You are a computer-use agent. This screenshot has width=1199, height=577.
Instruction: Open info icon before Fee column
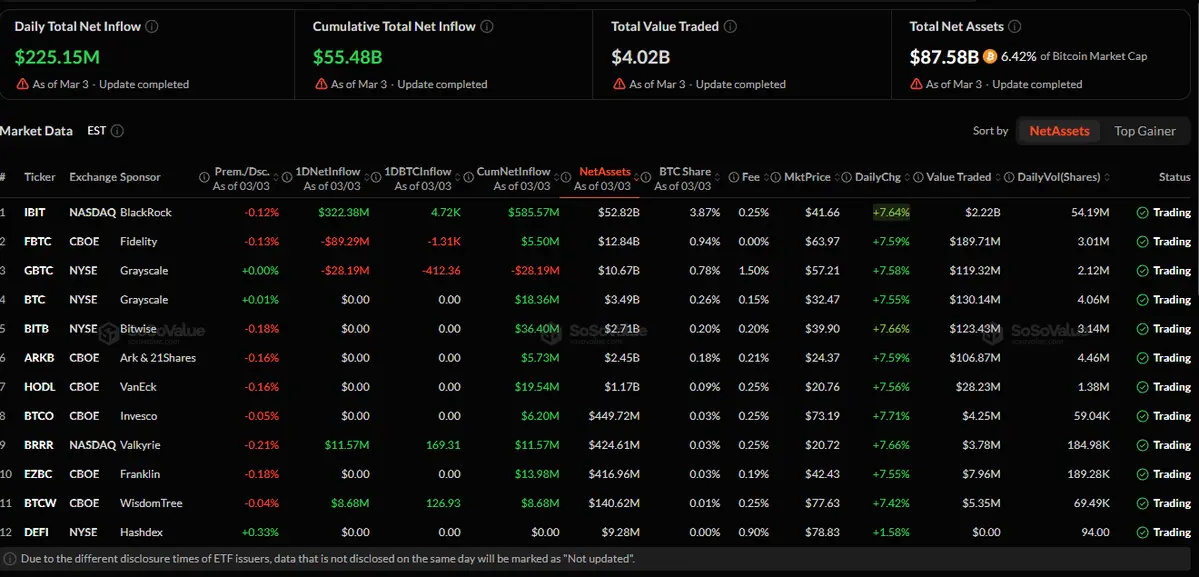[x=733, y=177]
